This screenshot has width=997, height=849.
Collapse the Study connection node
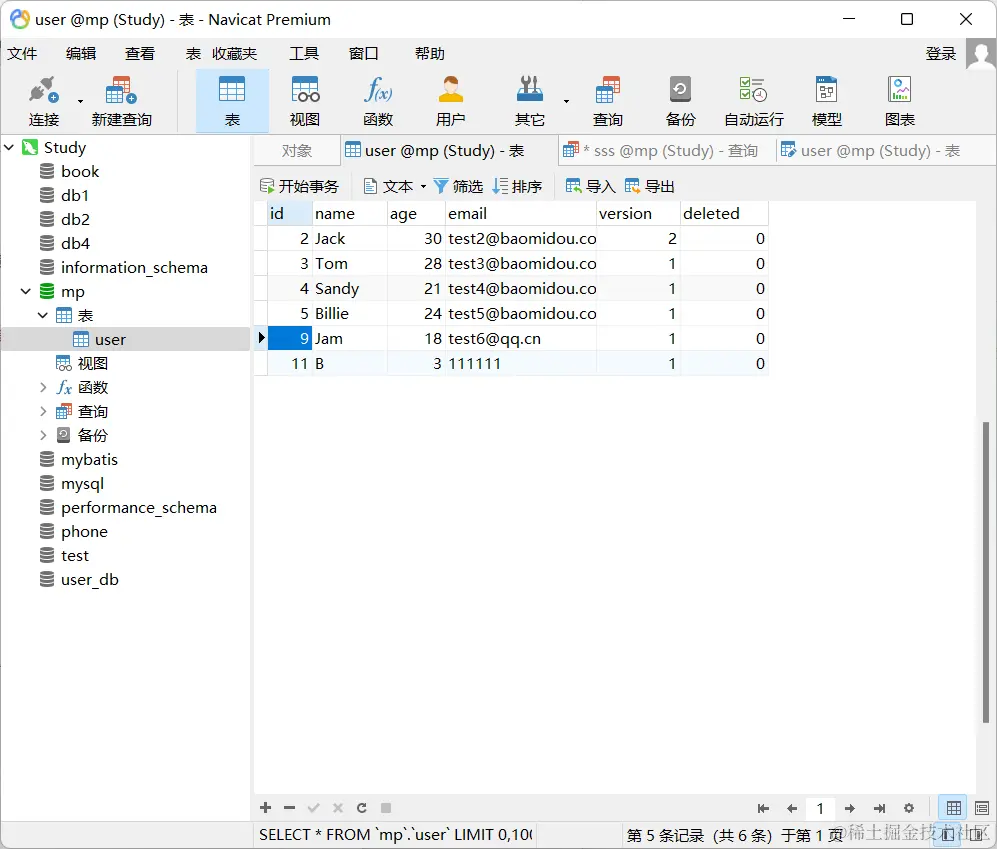coord(10,148)
